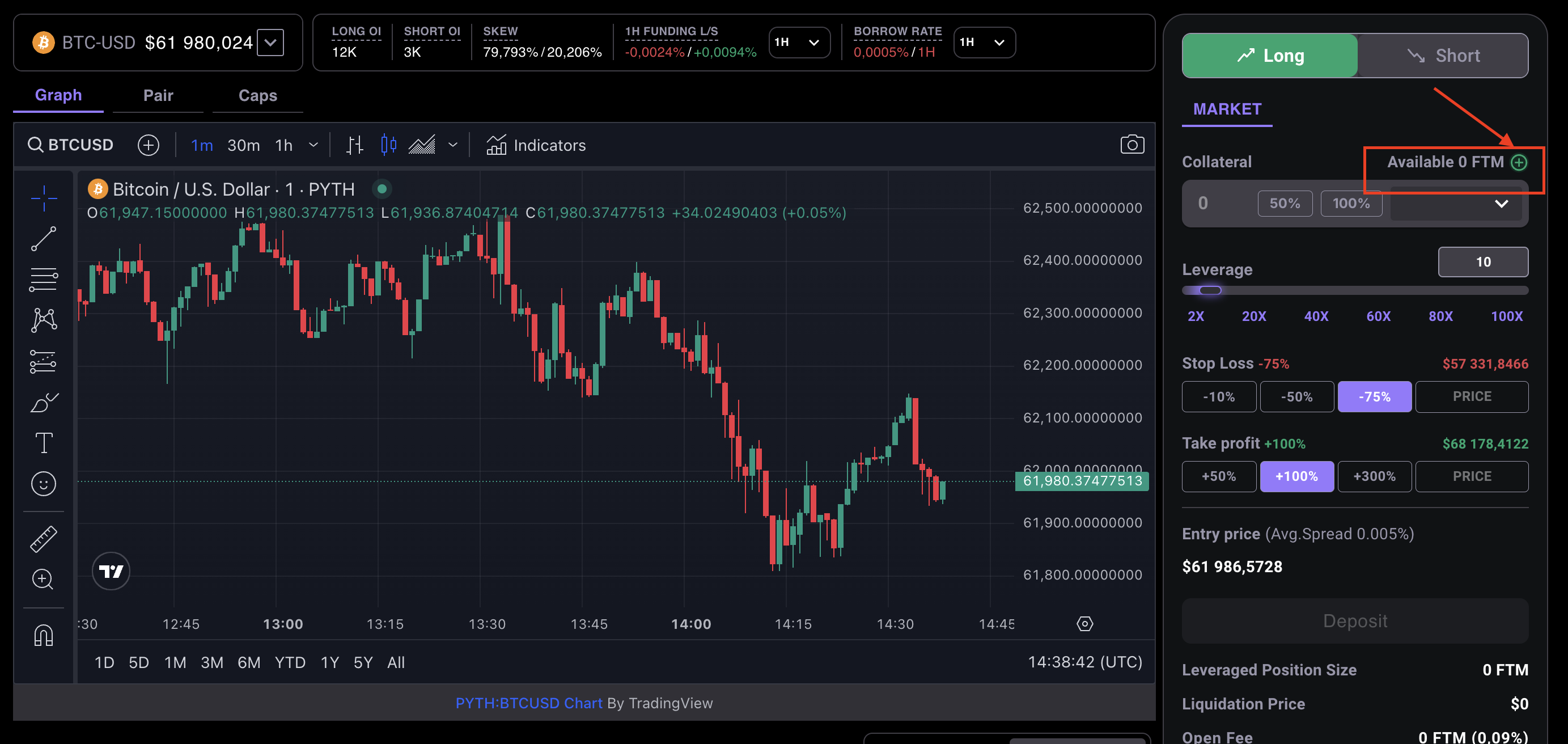The height and width of the screenshot is (744, 1568).
Task: Select the text annotation tool
Action: coord(44,443)
